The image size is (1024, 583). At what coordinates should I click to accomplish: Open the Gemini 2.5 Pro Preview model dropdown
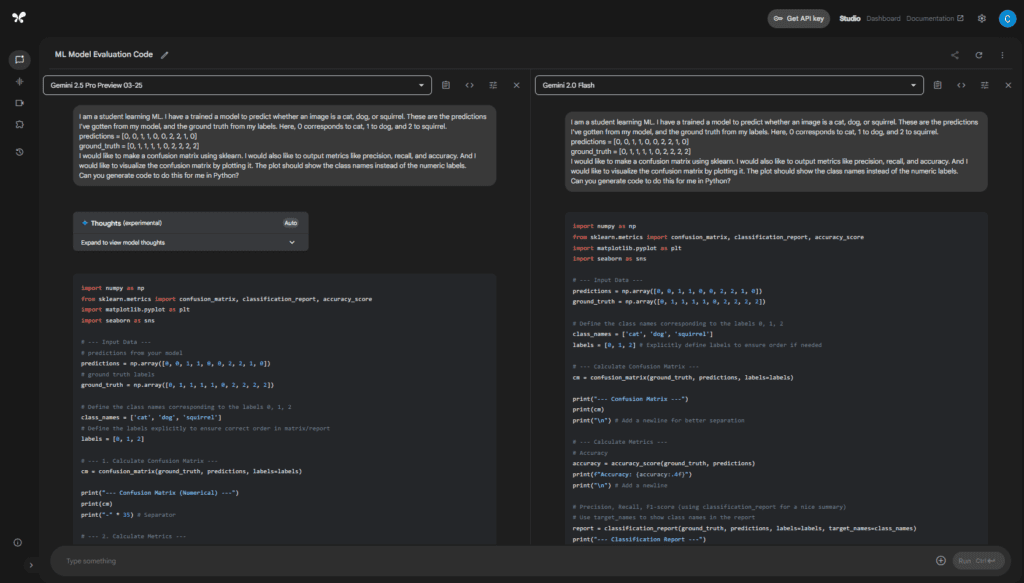(237, 85)
